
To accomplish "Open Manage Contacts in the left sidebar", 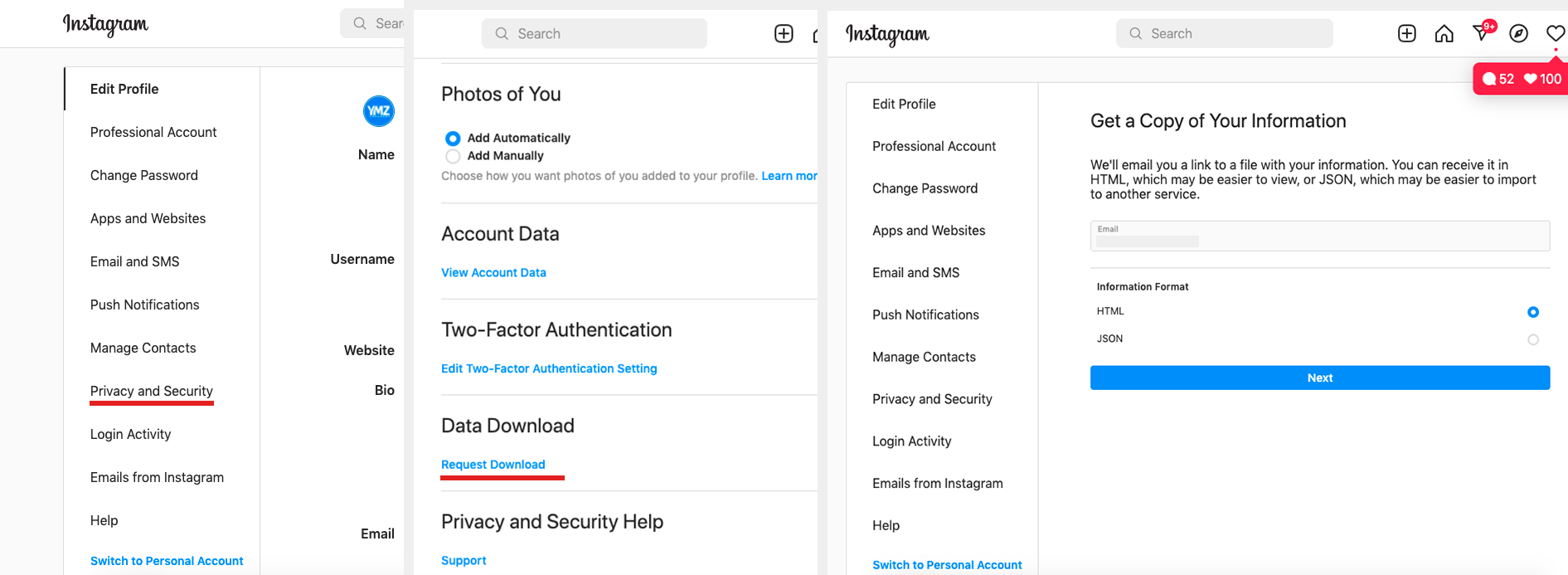I will [x=143, y=348].
